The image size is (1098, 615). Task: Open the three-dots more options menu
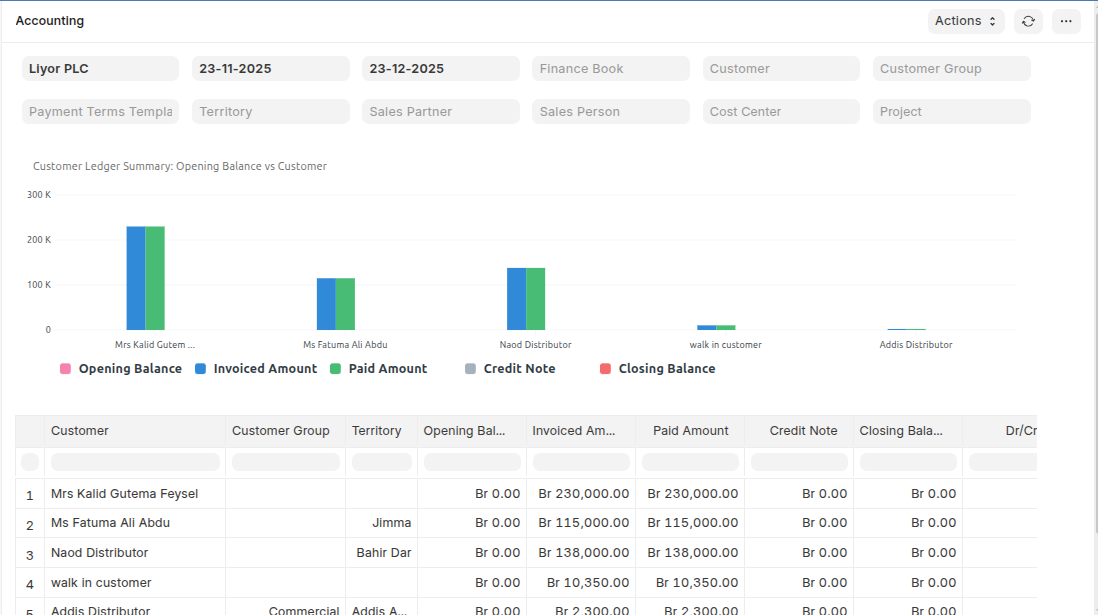[x=1066, y=21]
